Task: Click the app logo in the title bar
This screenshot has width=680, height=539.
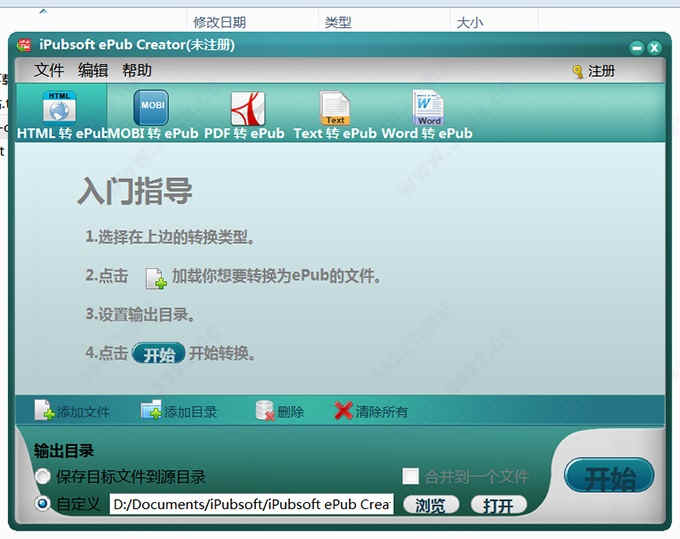Action: coord(24,45)
